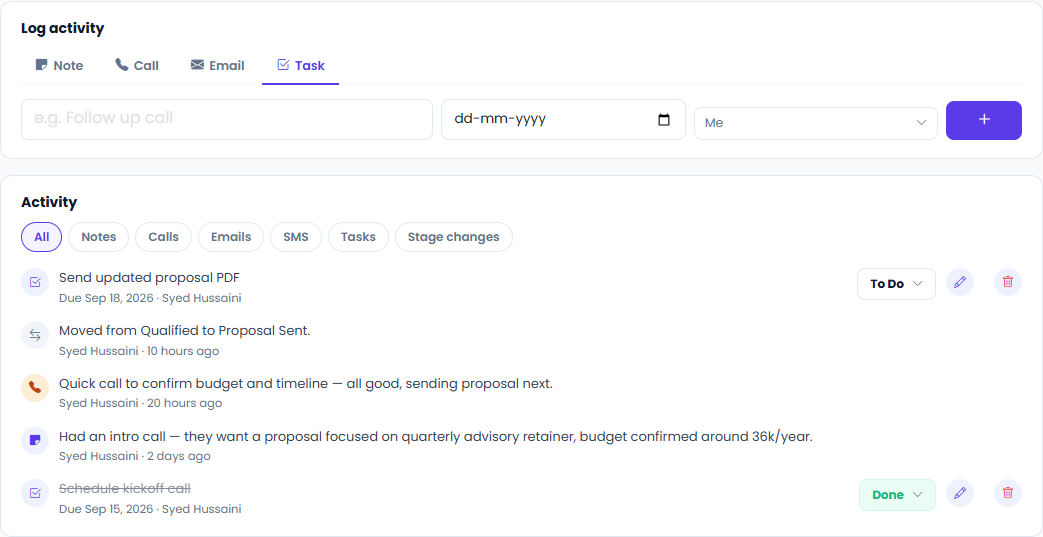Click Due Sep 18, 2026 text
The image size is (1043, 537).
pyautogui.click(x=105, y=298)
